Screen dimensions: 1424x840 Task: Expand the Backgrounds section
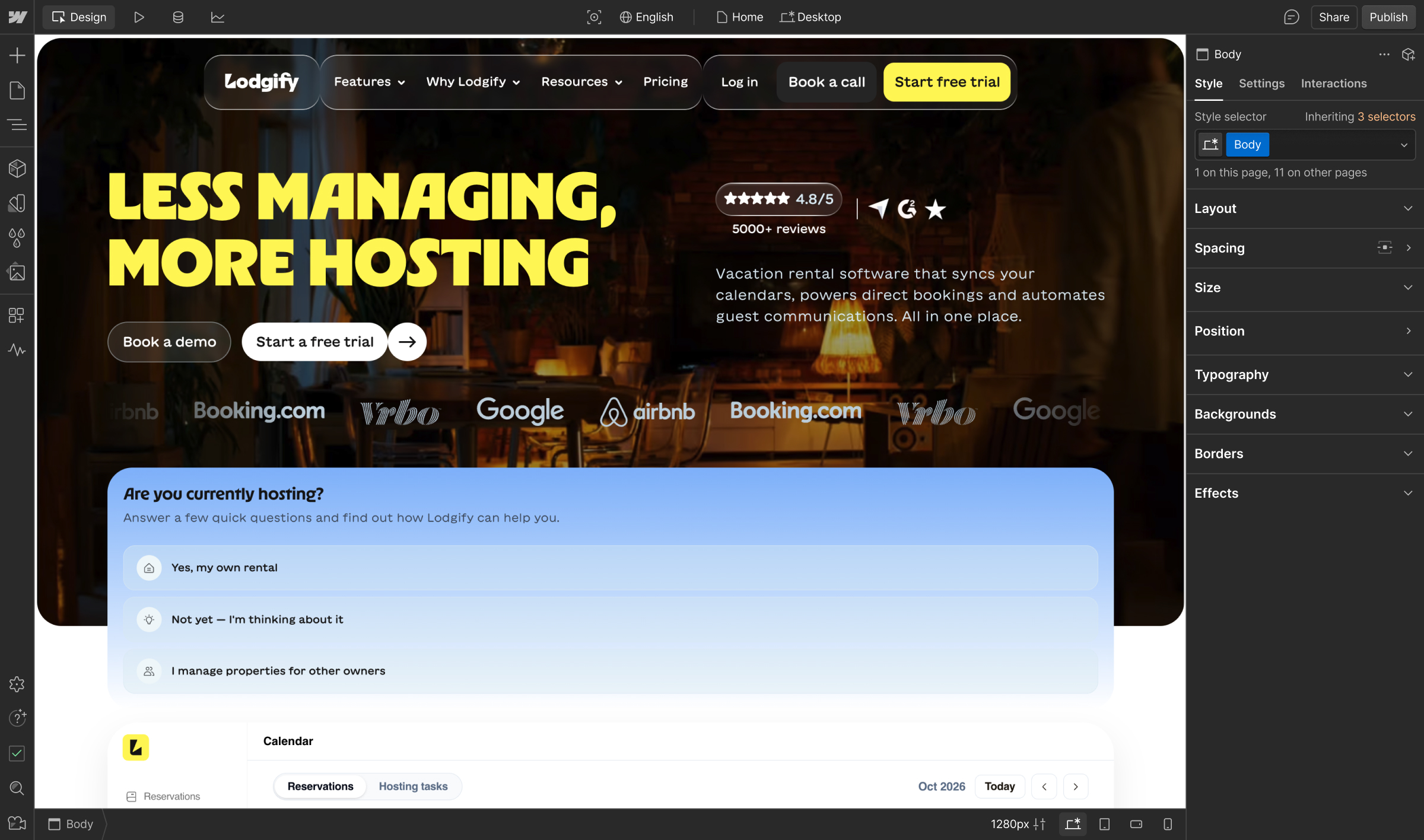[x=1304, y=414]
